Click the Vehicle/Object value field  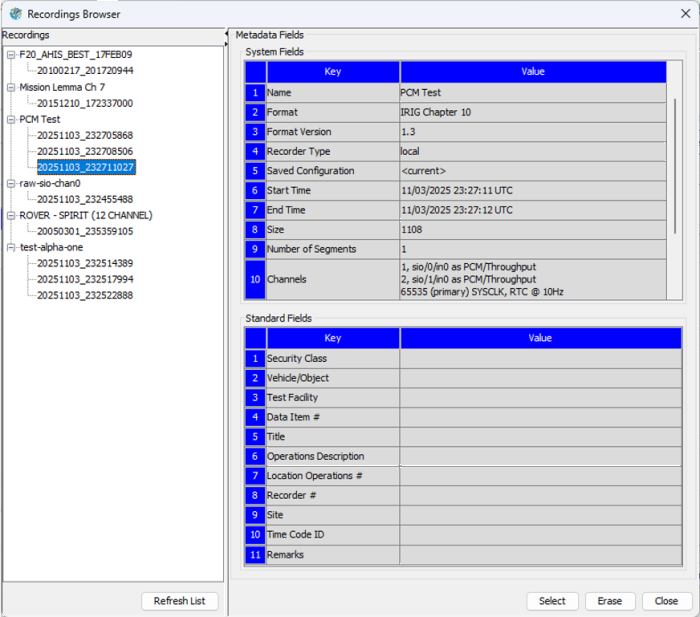point(541,378)
